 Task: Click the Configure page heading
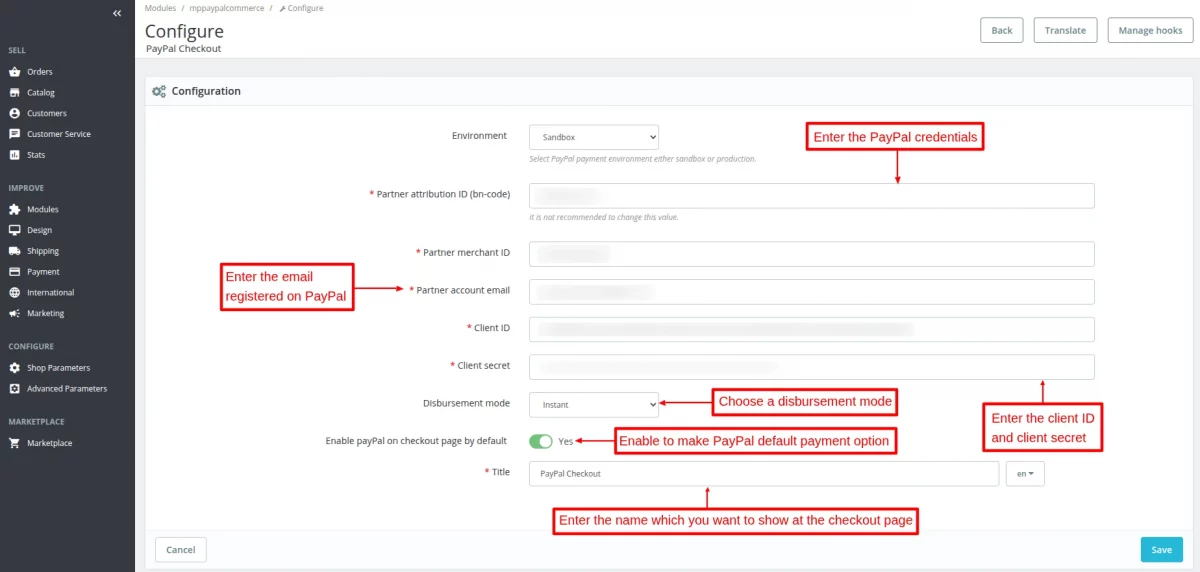184,31
